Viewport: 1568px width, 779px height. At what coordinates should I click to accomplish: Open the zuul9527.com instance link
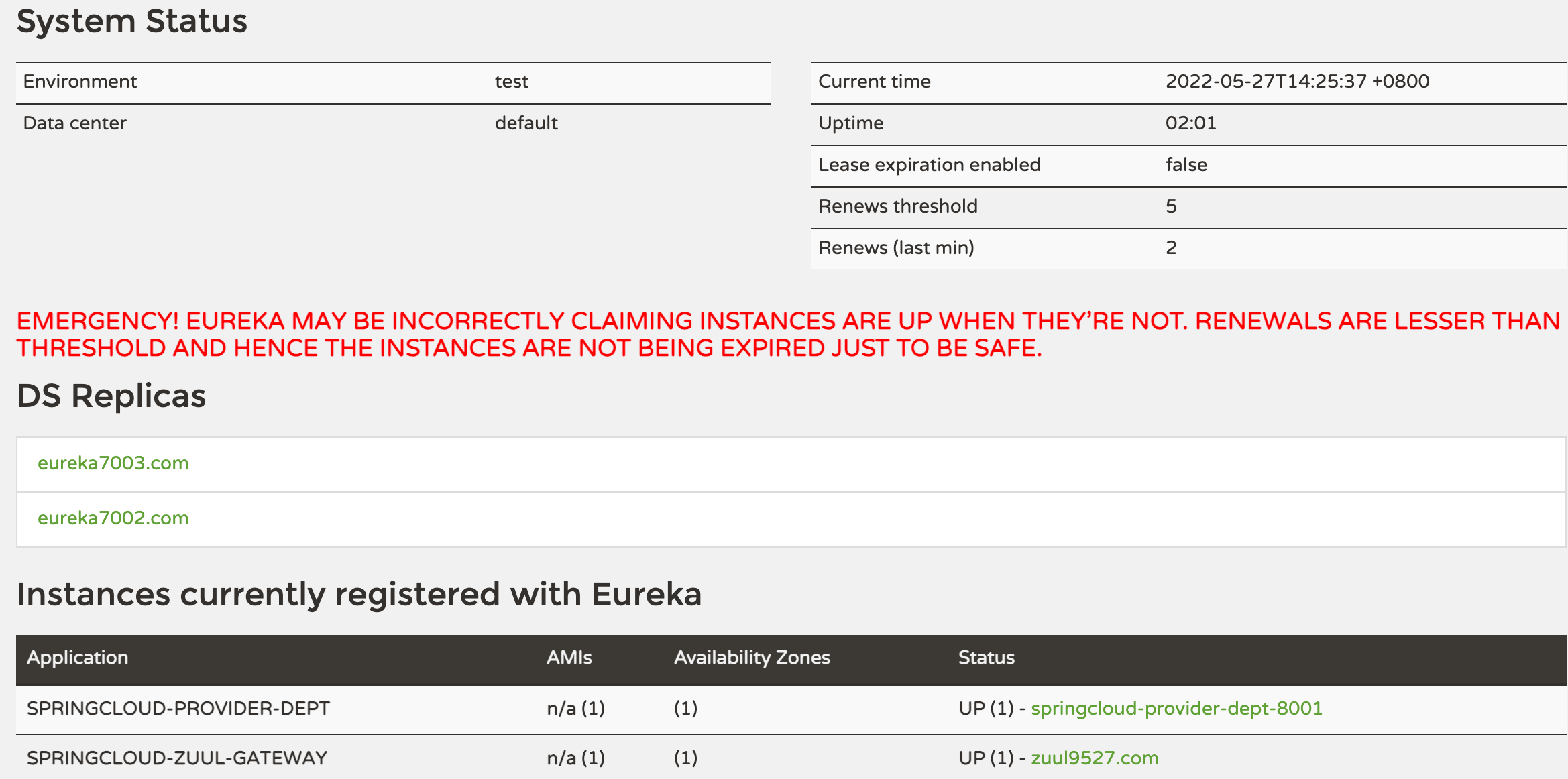(x=1095, y=758)
